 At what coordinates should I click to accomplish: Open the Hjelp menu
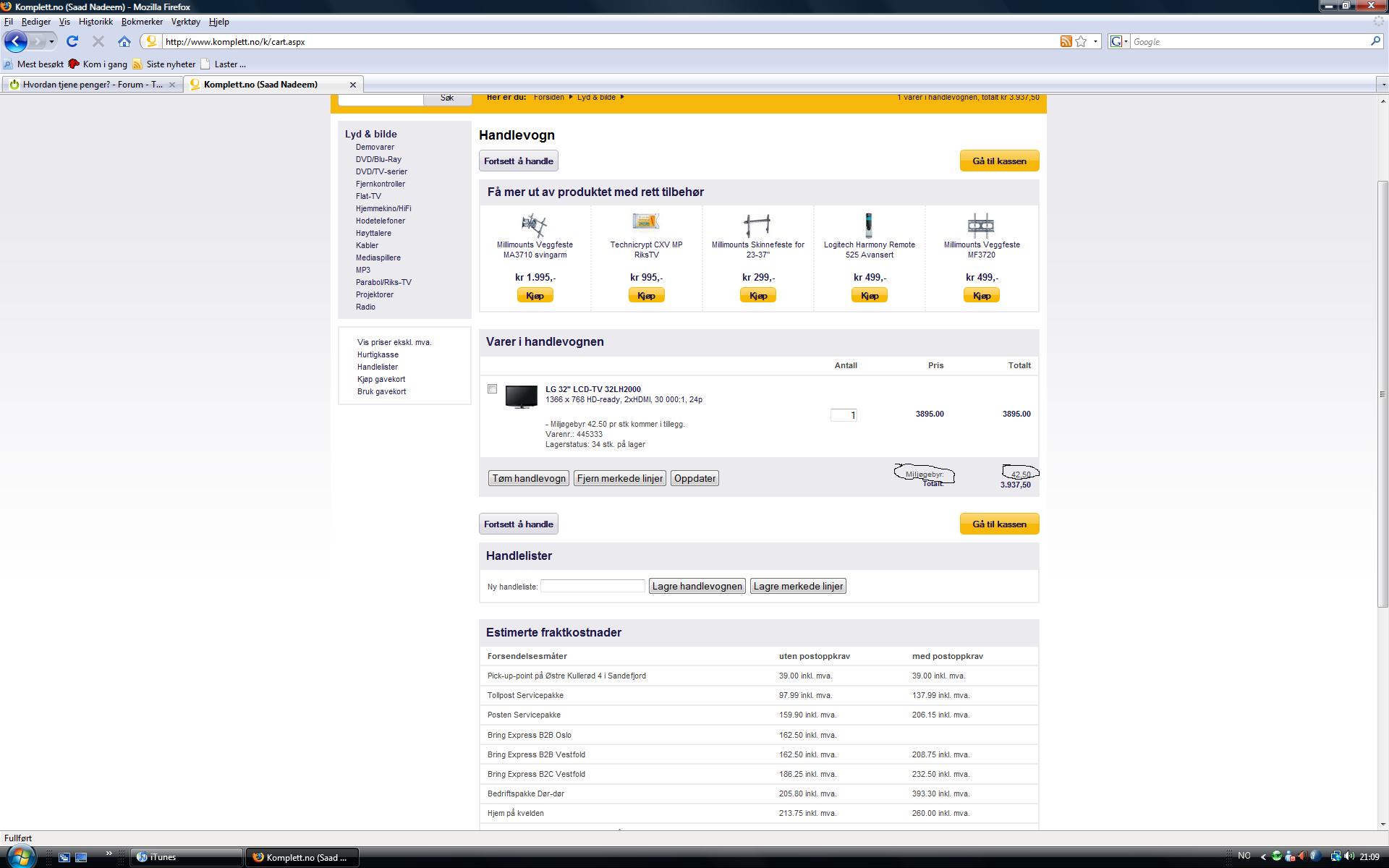click(x=218, y=22)
